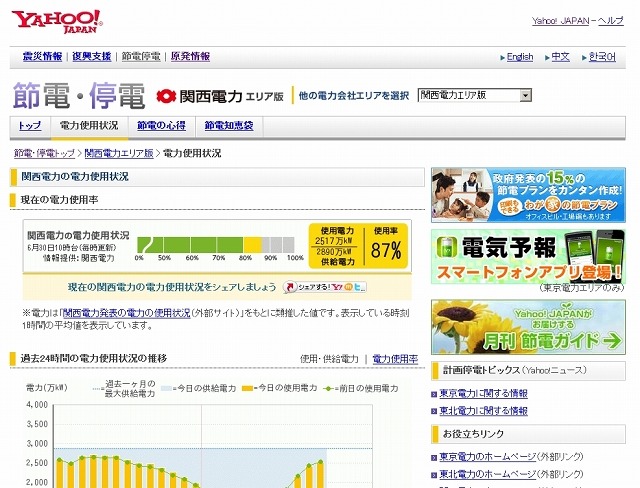Switch language to 中文

(560, 57)
